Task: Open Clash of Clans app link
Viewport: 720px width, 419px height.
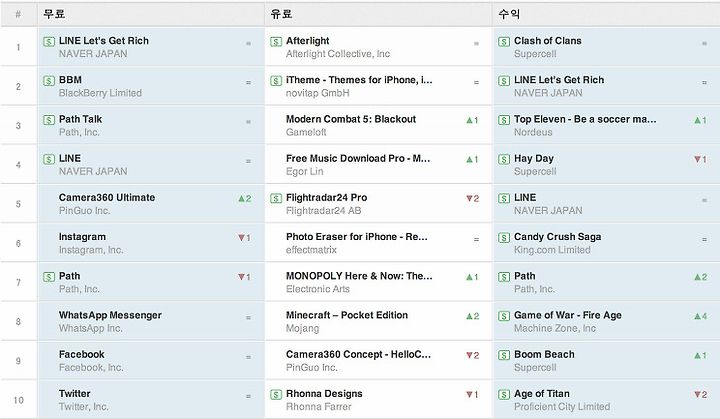Action: [548, 41]
